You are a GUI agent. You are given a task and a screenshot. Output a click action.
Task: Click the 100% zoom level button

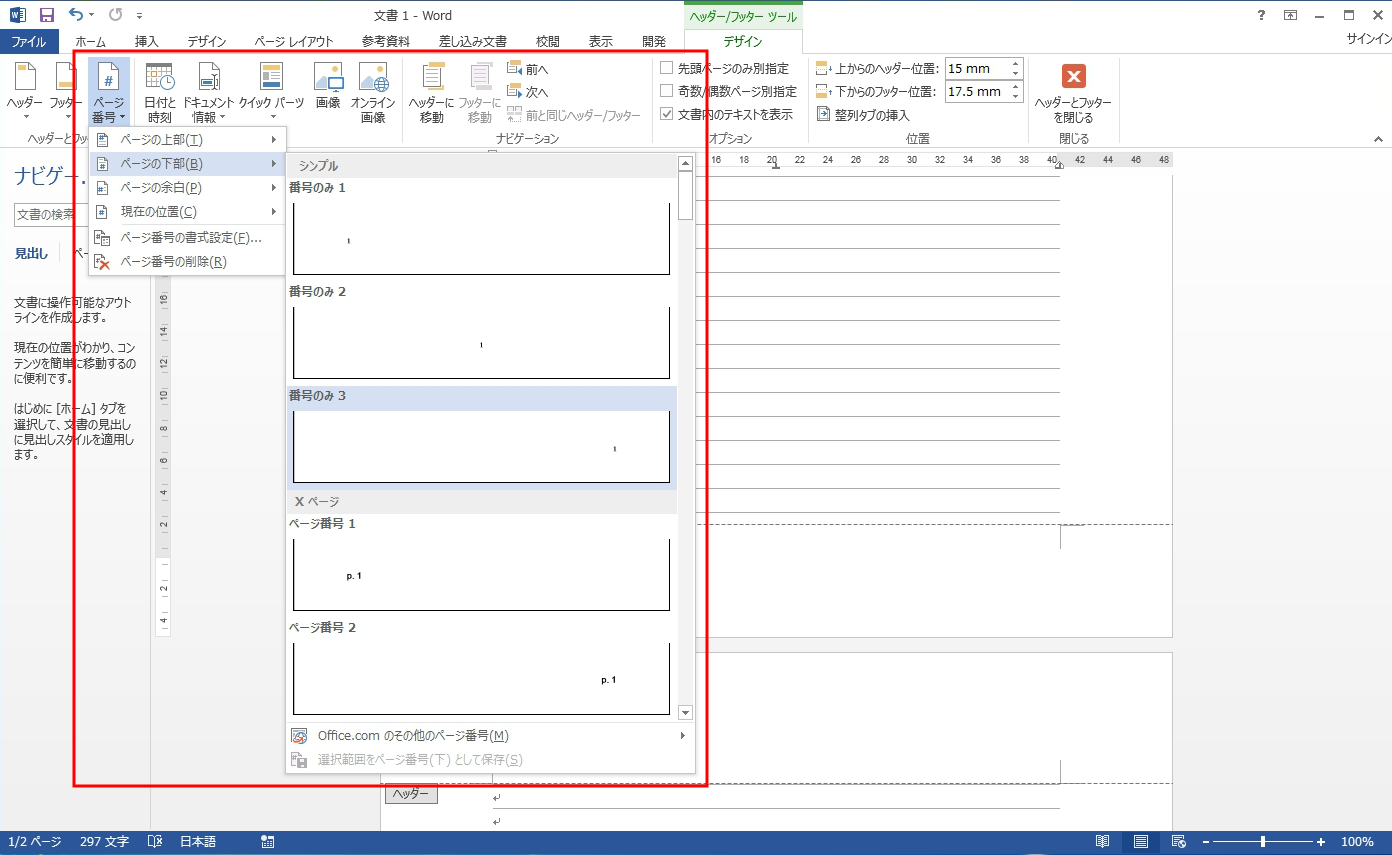1357,842
